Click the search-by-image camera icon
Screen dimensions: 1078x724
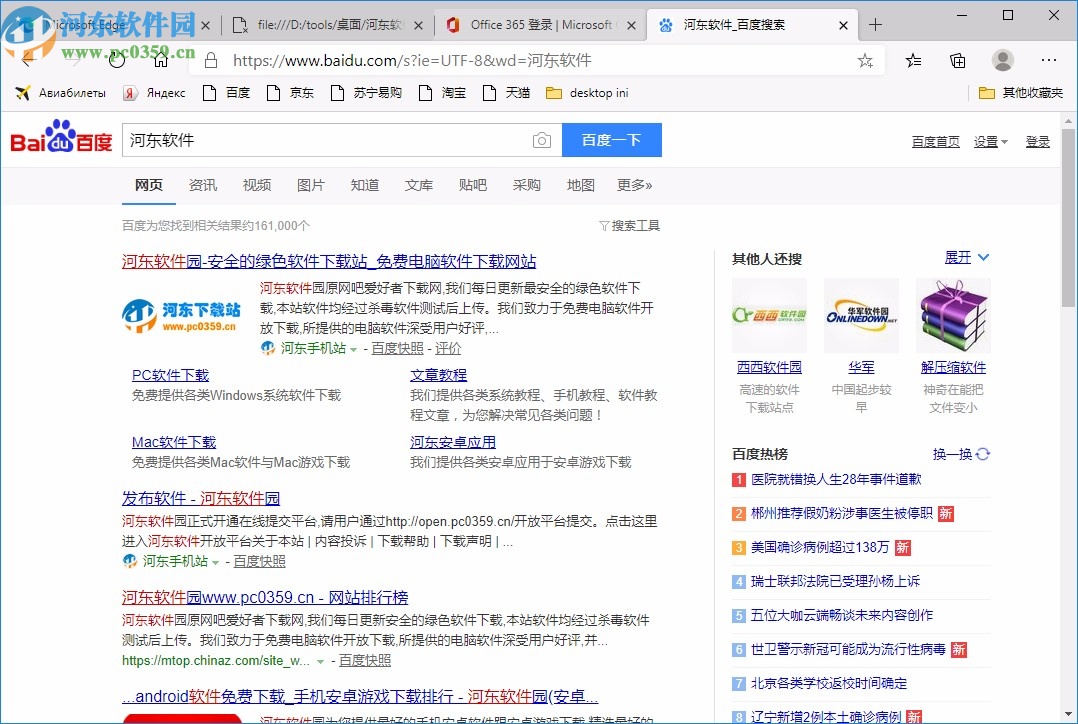click(x=541, y=140)
